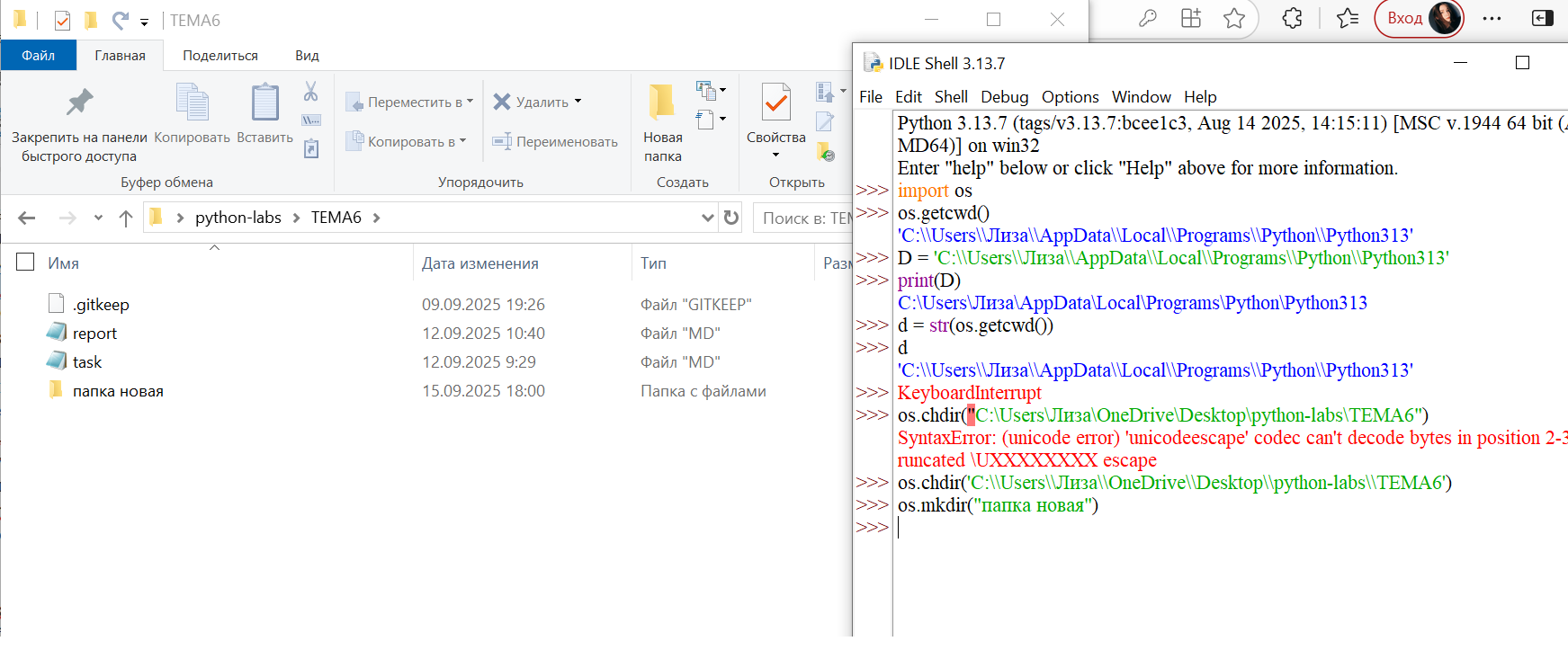
Task: Click the Вход sign-in button
Action: pyautogui.click(x=1405, y=18)
